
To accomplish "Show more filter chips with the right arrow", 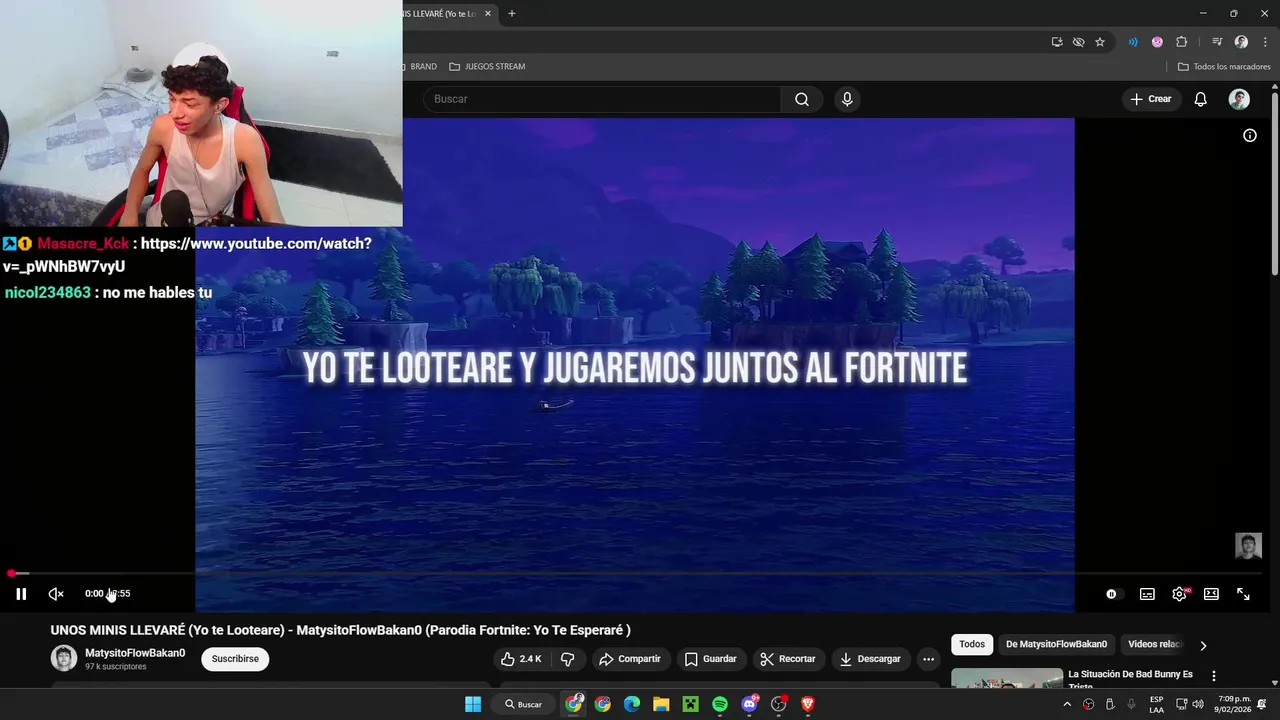I will point(1203,646).
